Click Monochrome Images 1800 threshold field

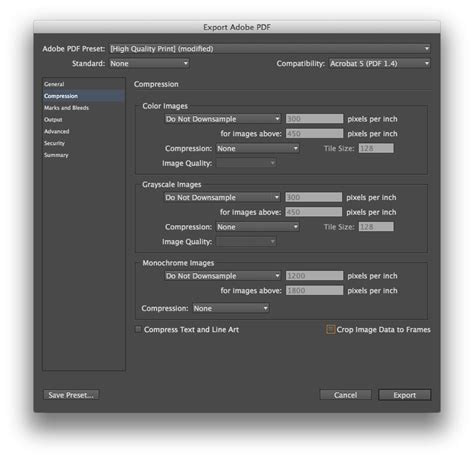314,290
